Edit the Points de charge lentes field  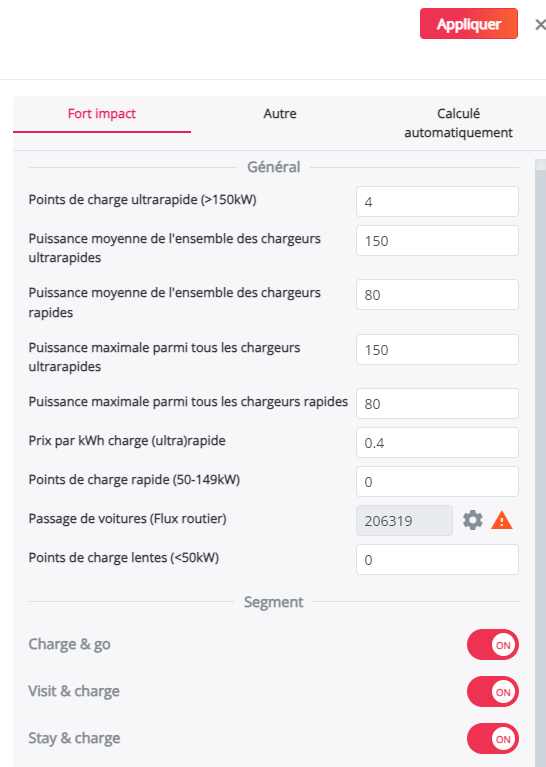click(x=437, y=560)
